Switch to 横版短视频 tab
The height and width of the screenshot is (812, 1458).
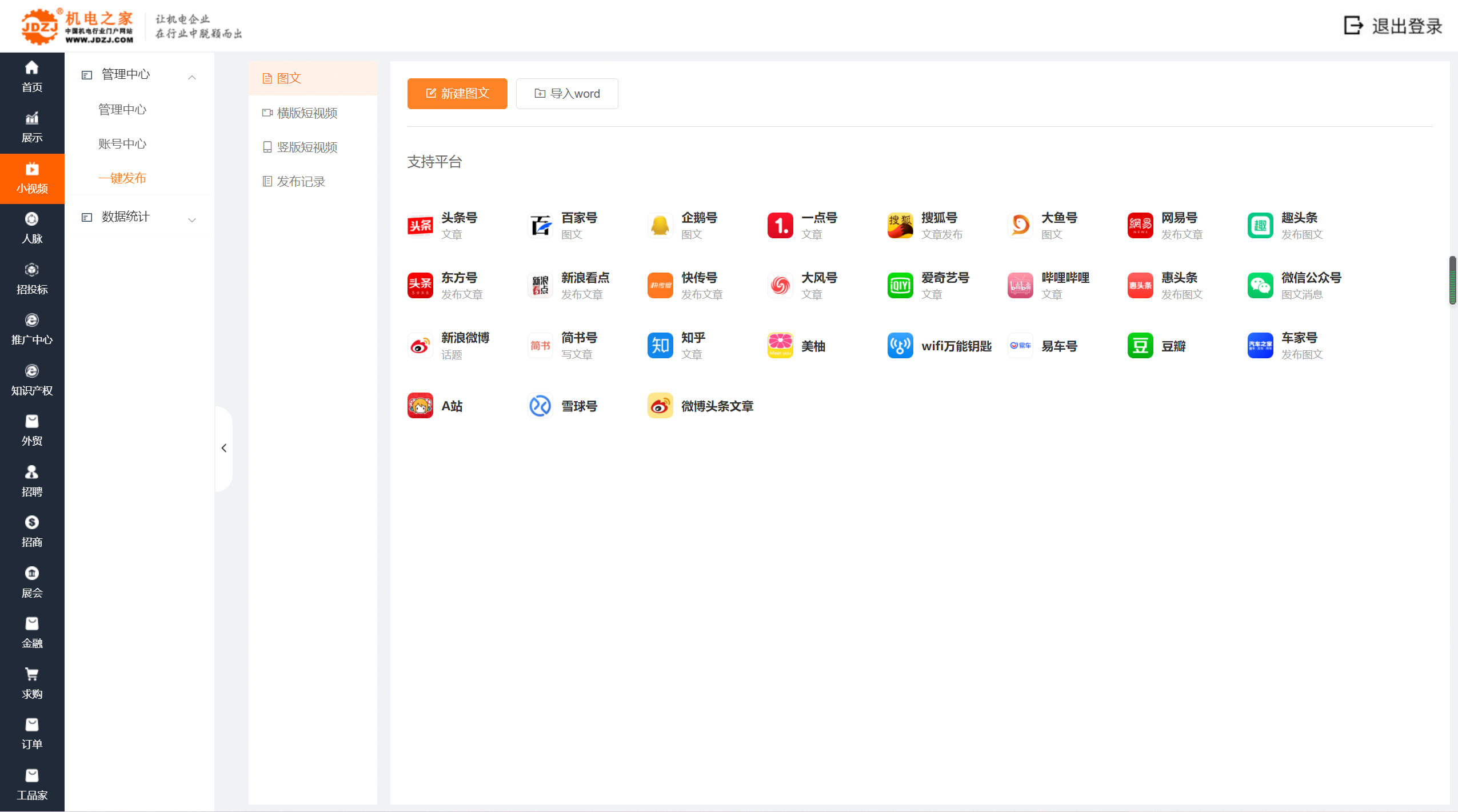306,113
